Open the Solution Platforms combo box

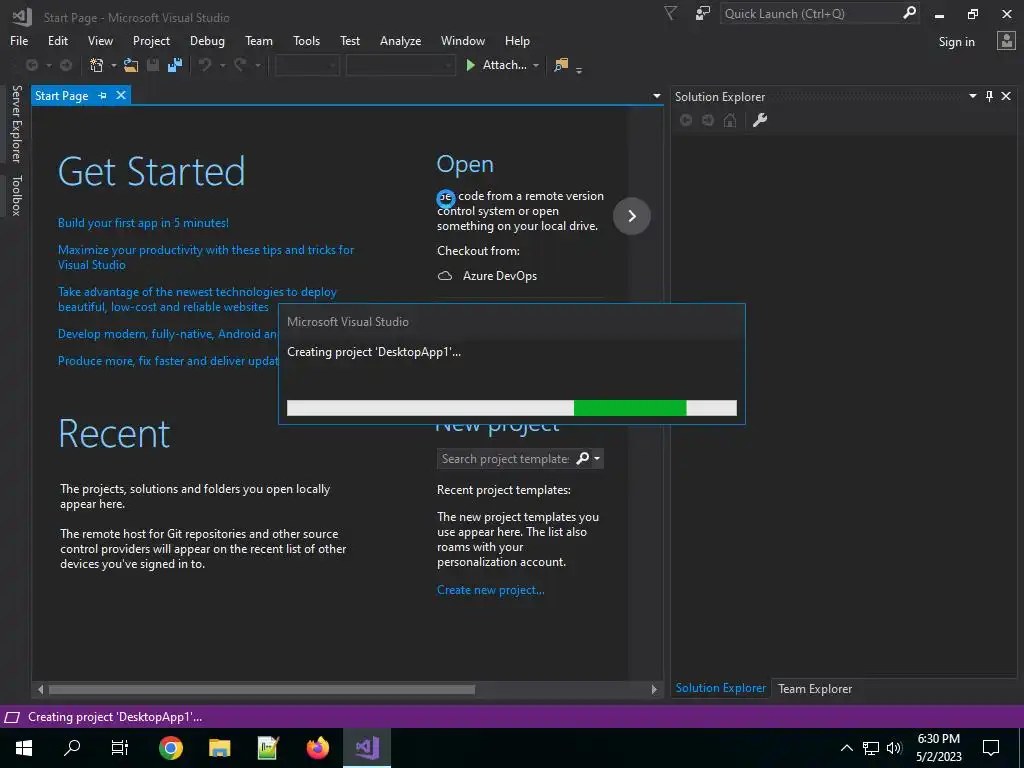point(400,65)
